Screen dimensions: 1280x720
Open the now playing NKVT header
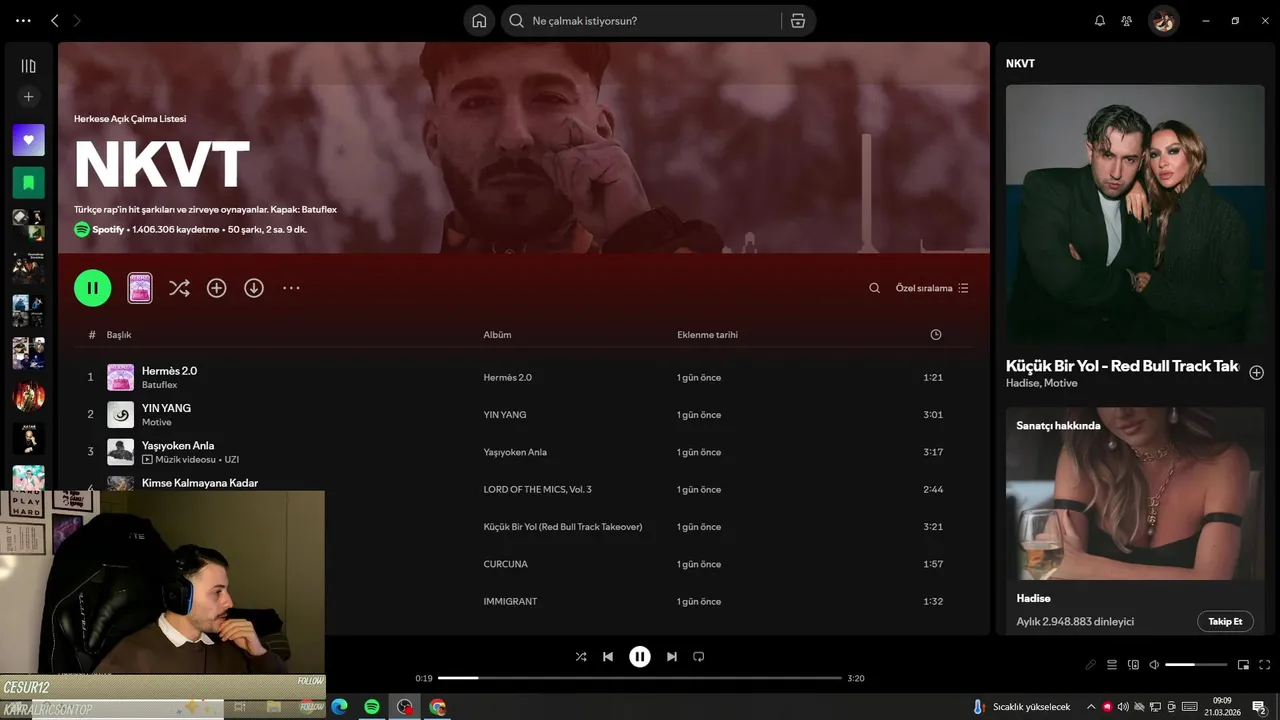[x=1020, y=63]
